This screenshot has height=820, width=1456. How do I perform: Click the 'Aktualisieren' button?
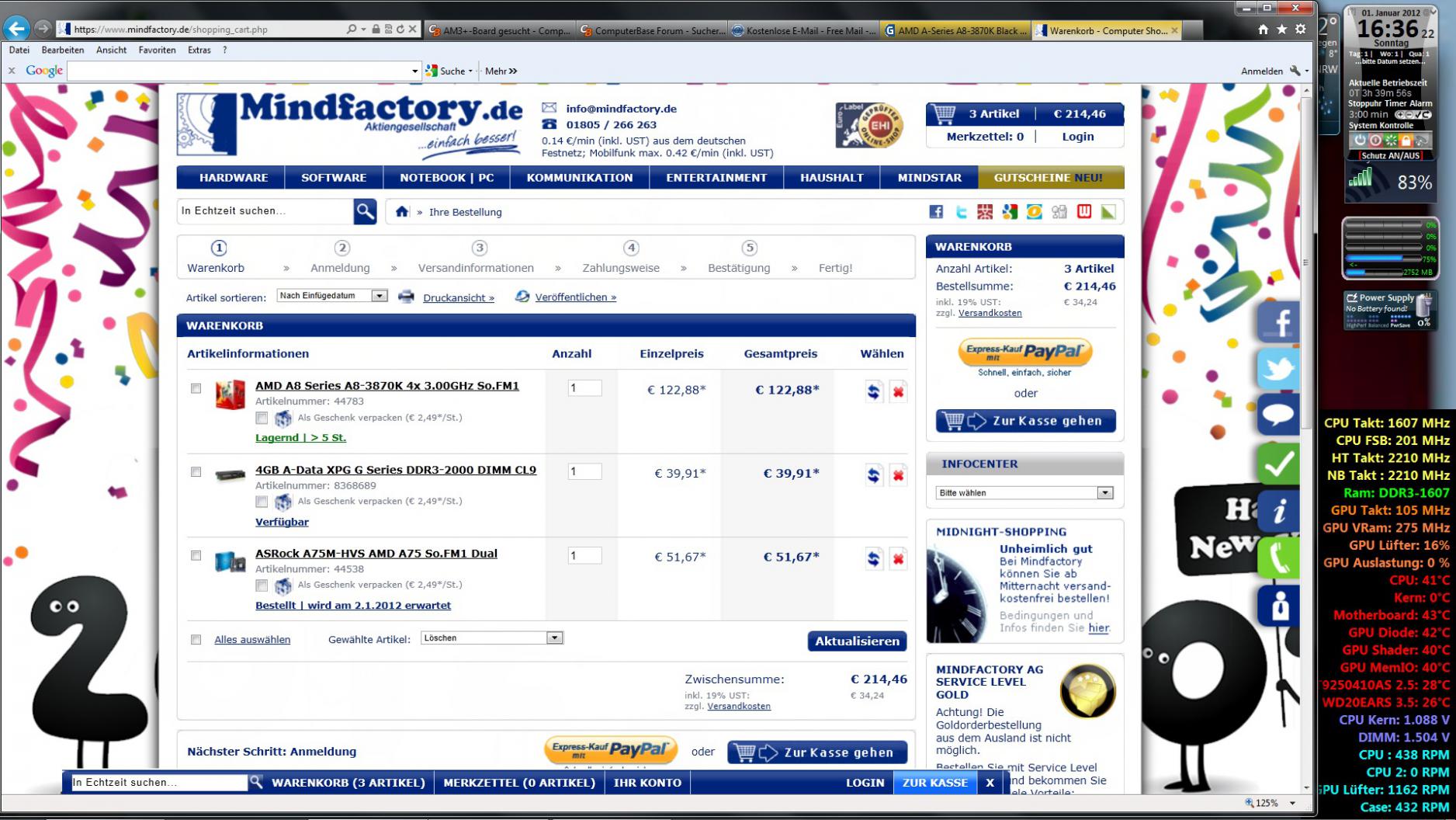(857, 641)
